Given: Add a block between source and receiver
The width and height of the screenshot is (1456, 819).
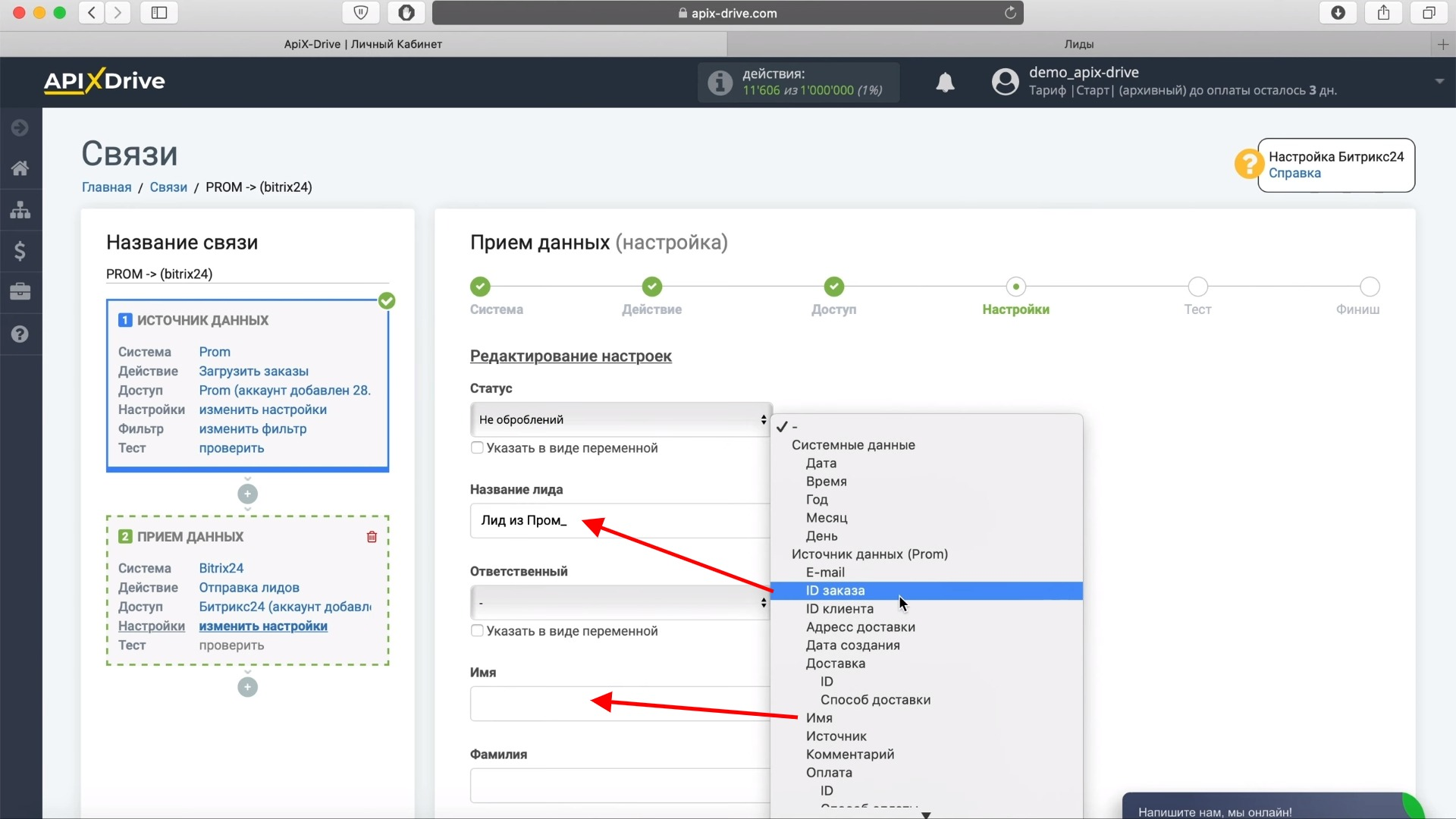Looking at the screenshot, I should (247, 494).
